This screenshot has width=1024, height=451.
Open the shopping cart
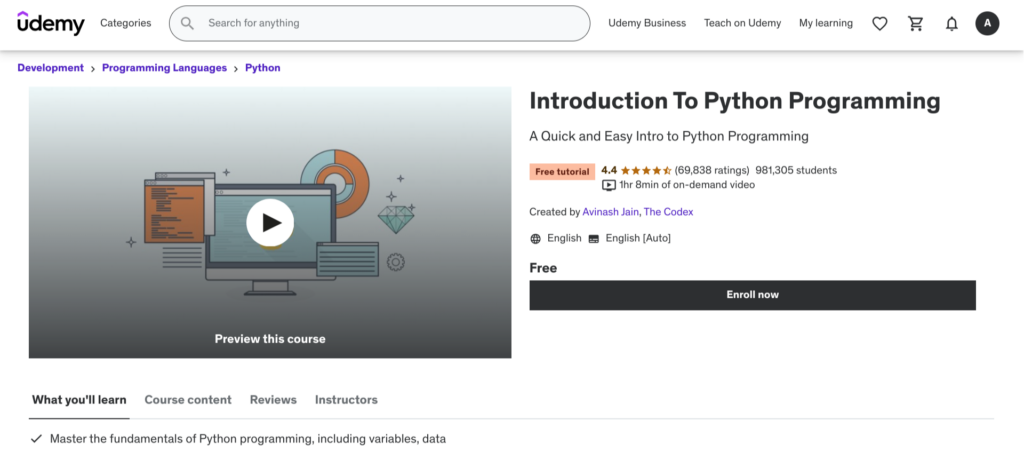[915, 23]
